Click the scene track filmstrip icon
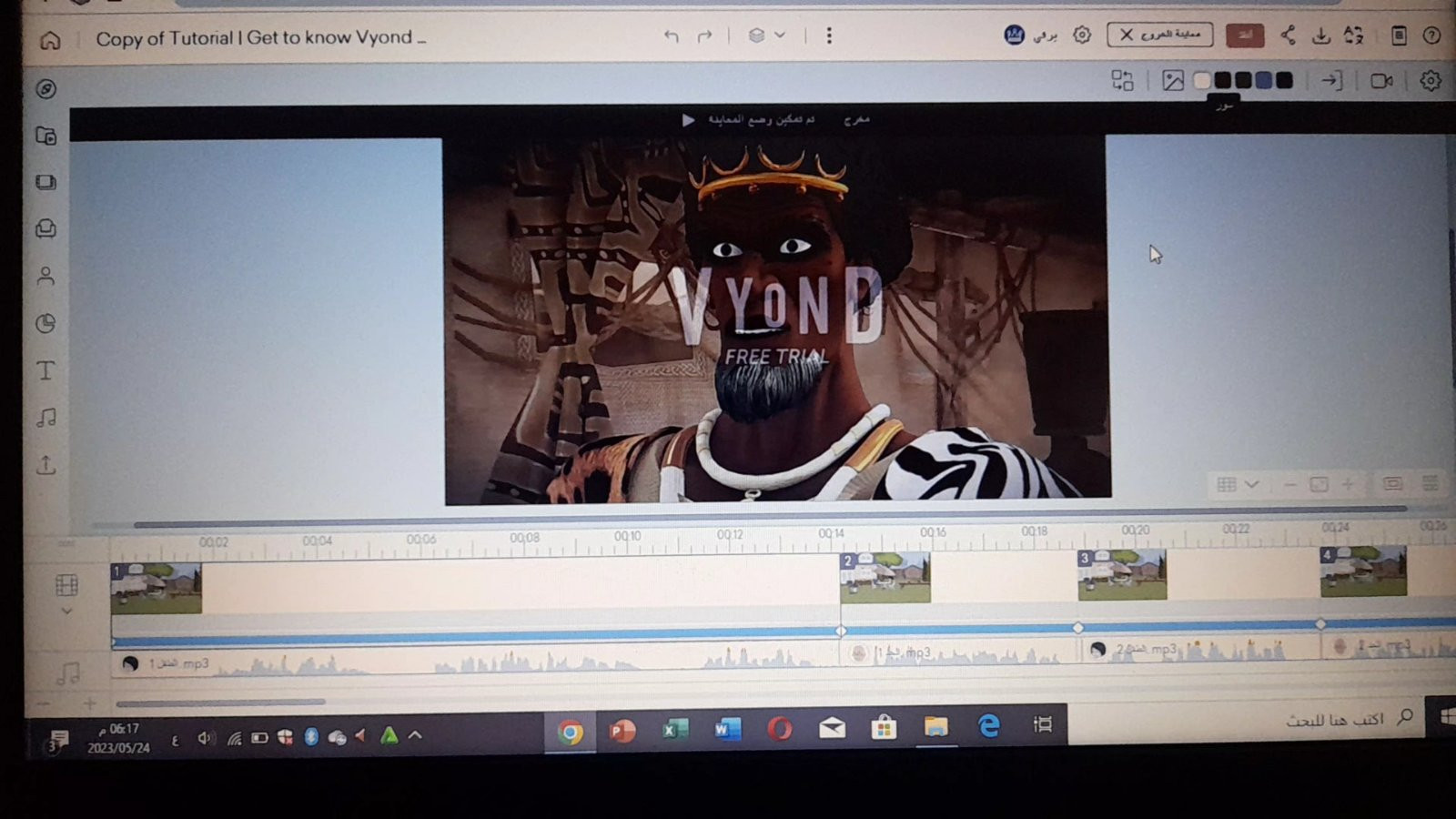Image resolution: width=1456 pixels, height=819 pixels. [66, 585]
